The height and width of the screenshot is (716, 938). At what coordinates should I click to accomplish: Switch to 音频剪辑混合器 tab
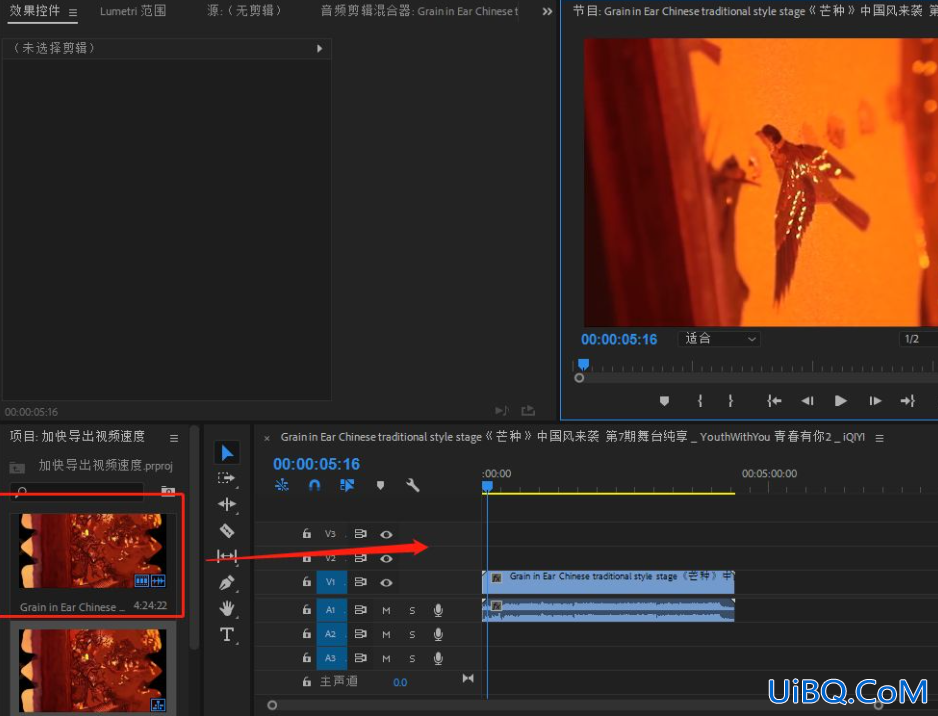(x=419, y=11)
